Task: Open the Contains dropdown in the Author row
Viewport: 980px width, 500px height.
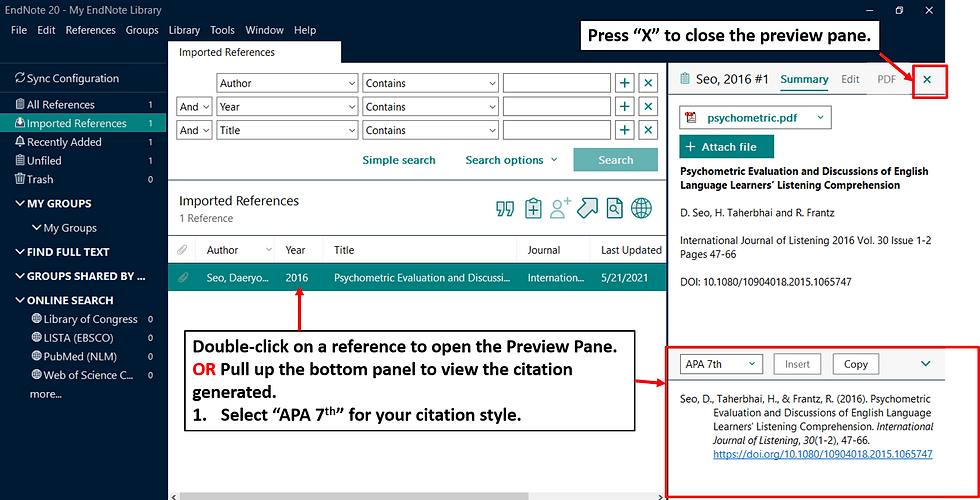Action: (x=431, y=83)
